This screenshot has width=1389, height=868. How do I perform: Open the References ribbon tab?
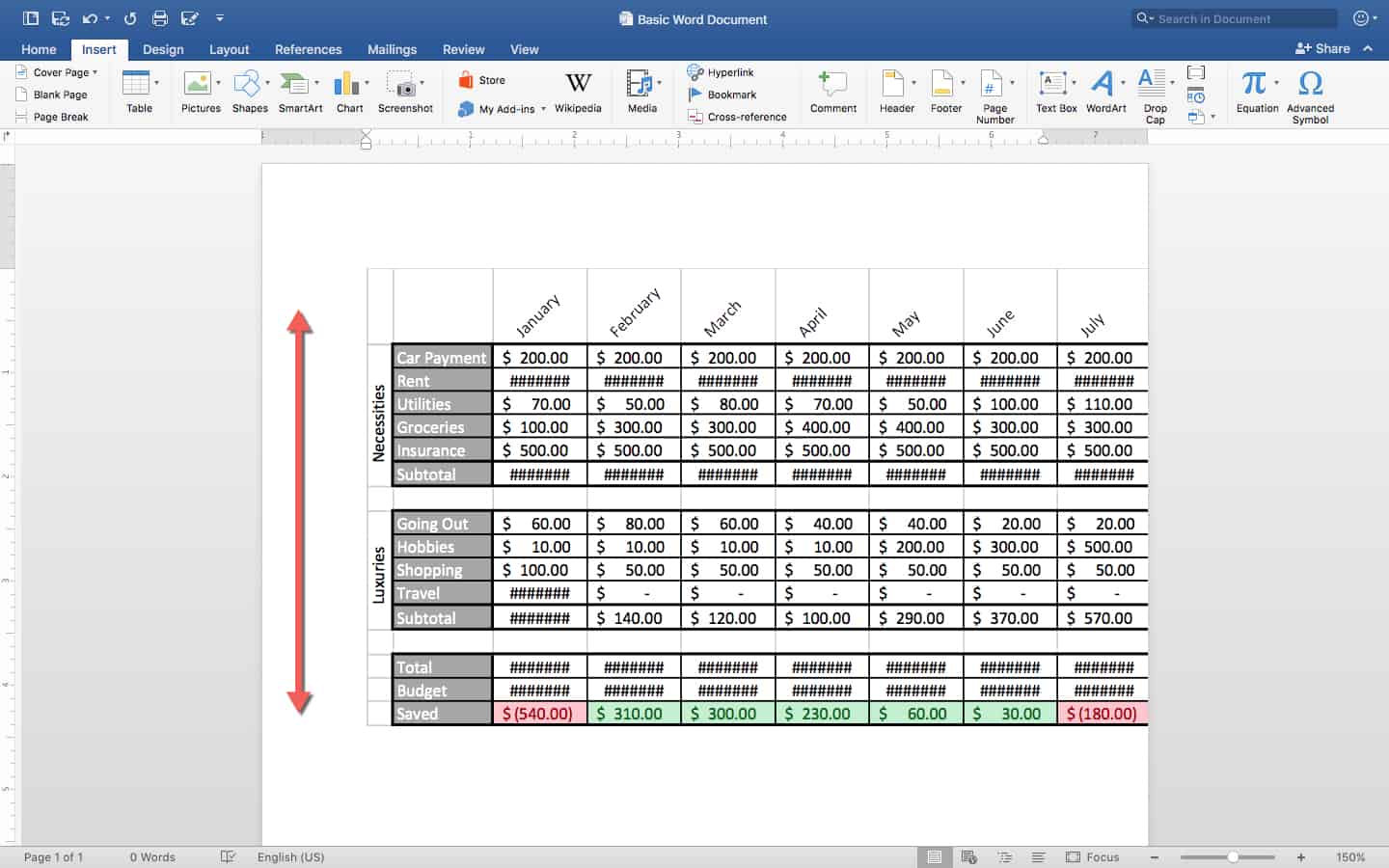click(308, 49)
